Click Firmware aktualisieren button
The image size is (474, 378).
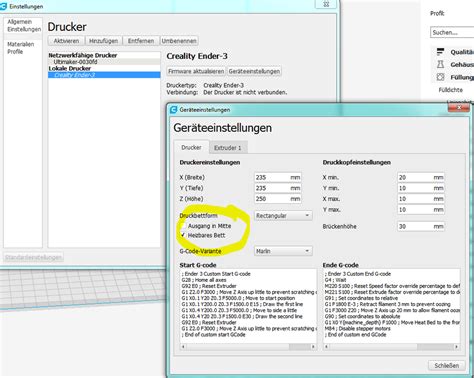196,71
